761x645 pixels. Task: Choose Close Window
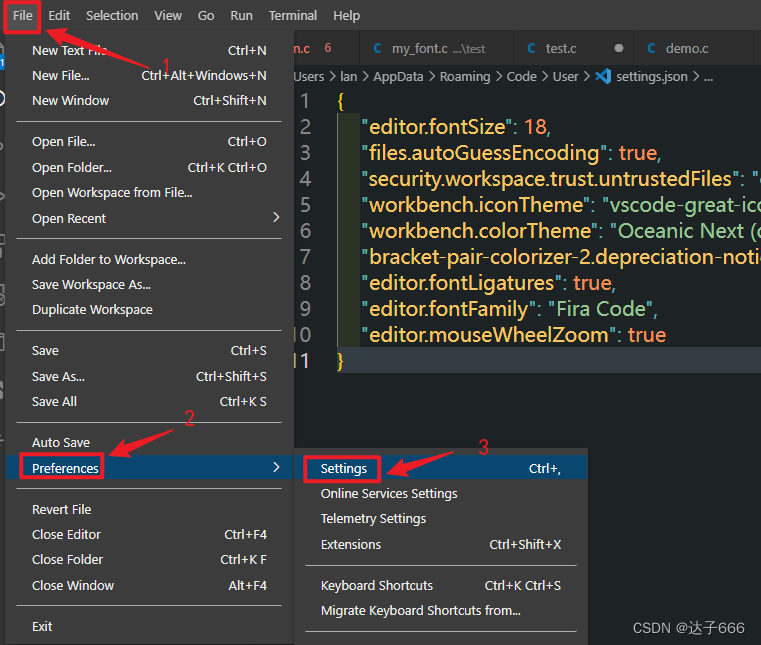pos(149,585)
